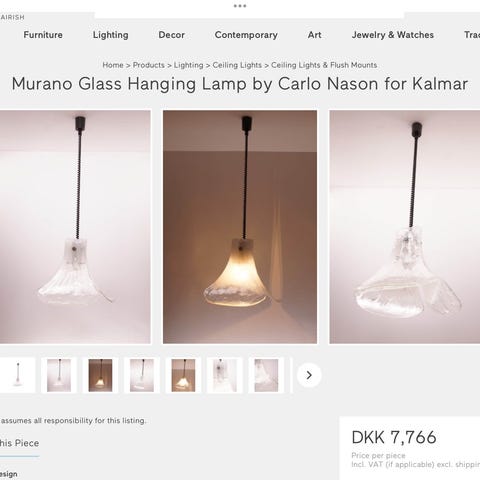The image size is (480, 480).
Task: Open the Lighting menu
Action: coord(110,35)
